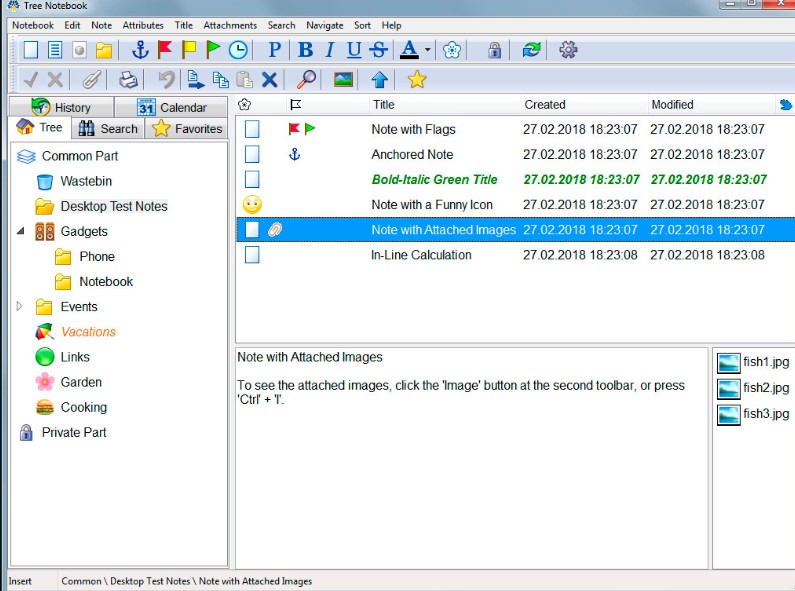
Task: Collapse the Gadgets tree node
Action: [x=21, y=231]
